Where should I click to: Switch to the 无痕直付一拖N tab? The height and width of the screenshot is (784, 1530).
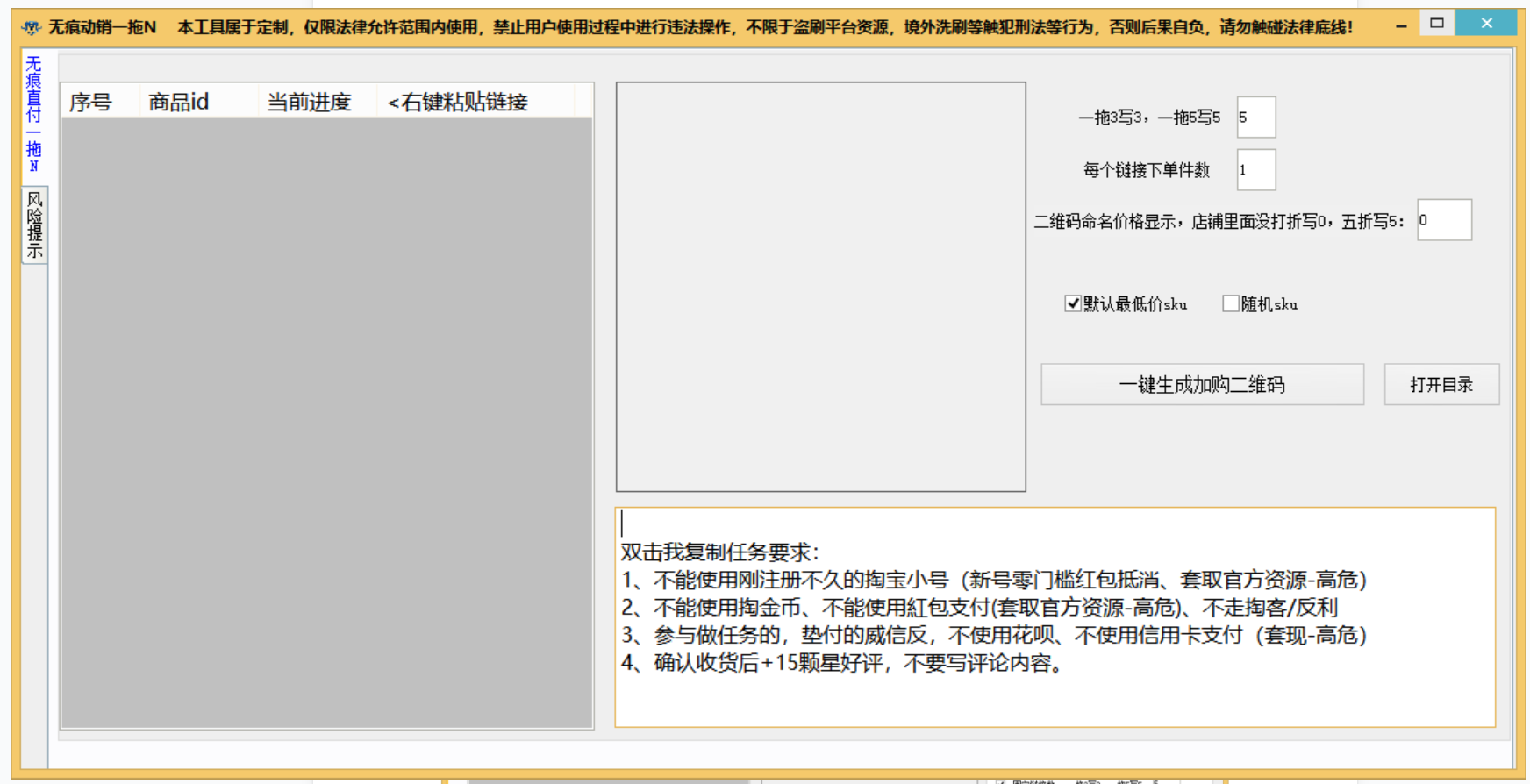(x=33, y=114)
